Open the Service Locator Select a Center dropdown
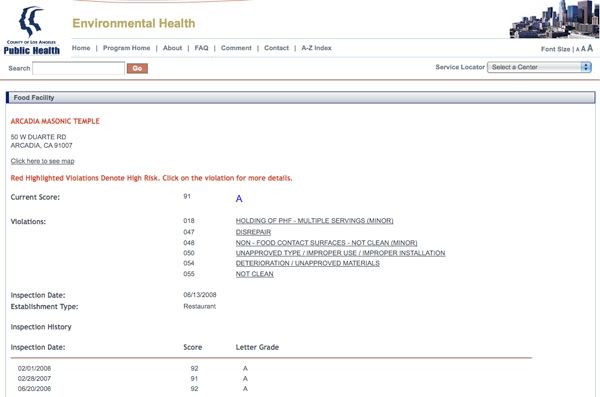Viewport: 600px width, 397px height. tap(539, 67)
